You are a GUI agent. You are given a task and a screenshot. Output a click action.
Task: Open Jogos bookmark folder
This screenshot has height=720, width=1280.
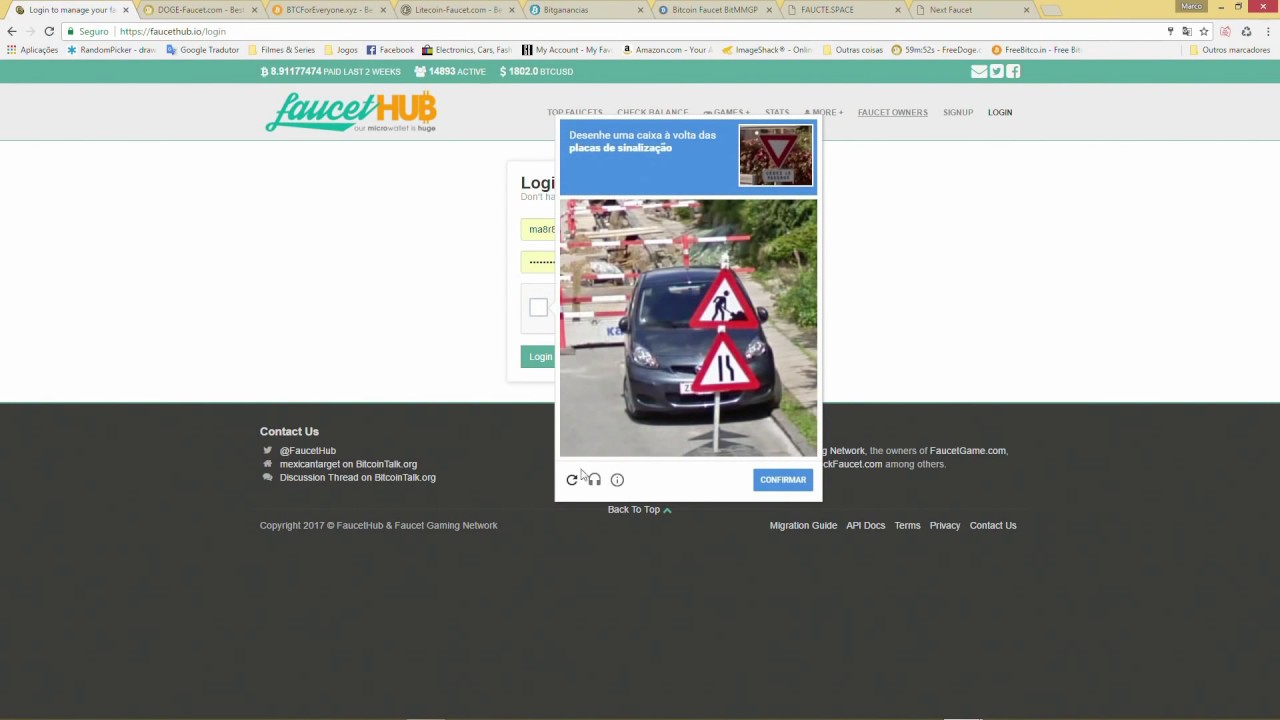[x=340, y=50]
